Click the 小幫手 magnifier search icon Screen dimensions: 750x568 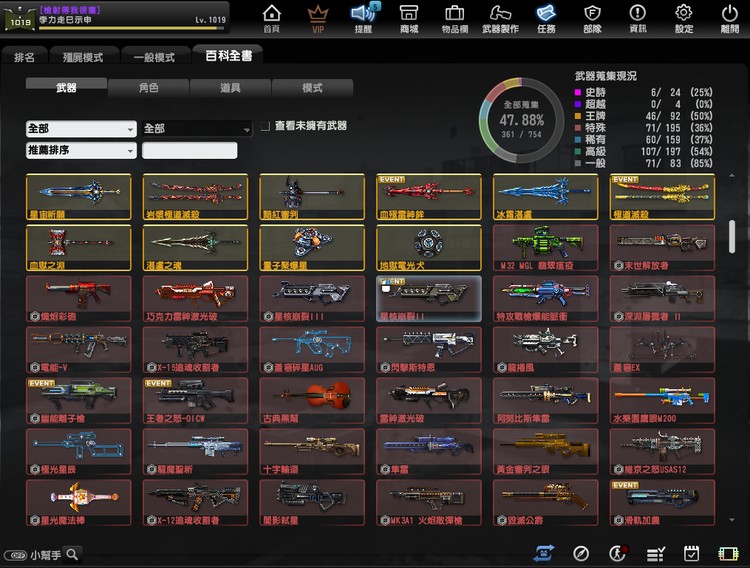tap(72, 554)
